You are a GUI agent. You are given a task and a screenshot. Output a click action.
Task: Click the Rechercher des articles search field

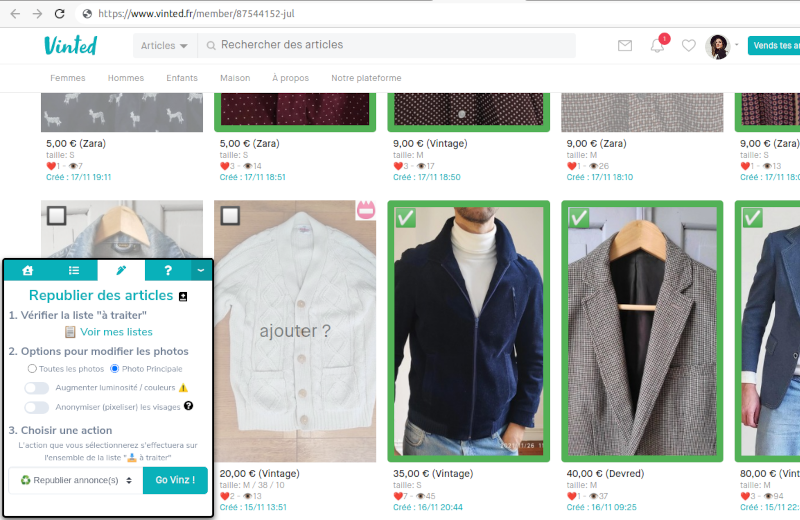pyautogui.click(x=390, y=45)
